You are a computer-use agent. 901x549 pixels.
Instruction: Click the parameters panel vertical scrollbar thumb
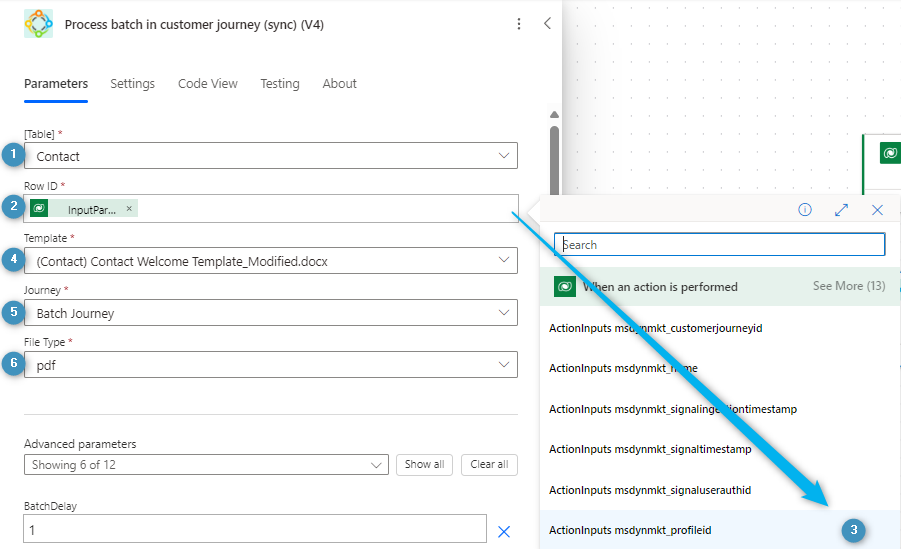click(554, 161)
